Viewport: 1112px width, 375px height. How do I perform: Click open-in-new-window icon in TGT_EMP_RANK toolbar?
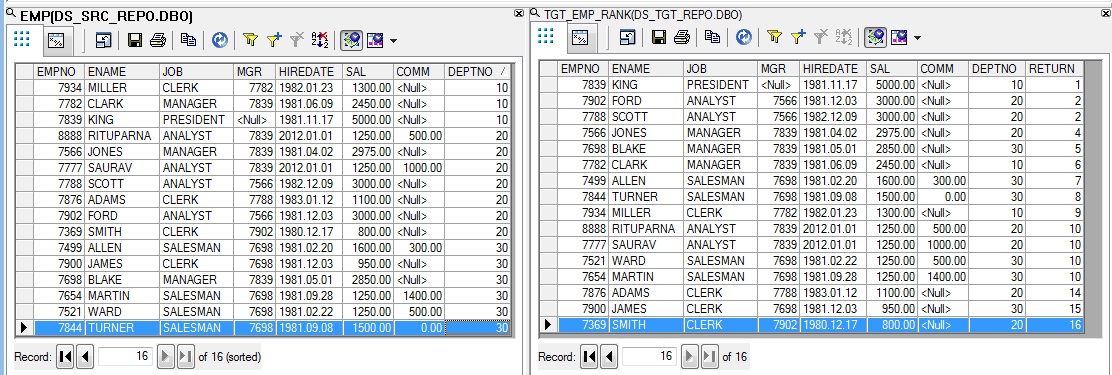click(x=628, y=37)
